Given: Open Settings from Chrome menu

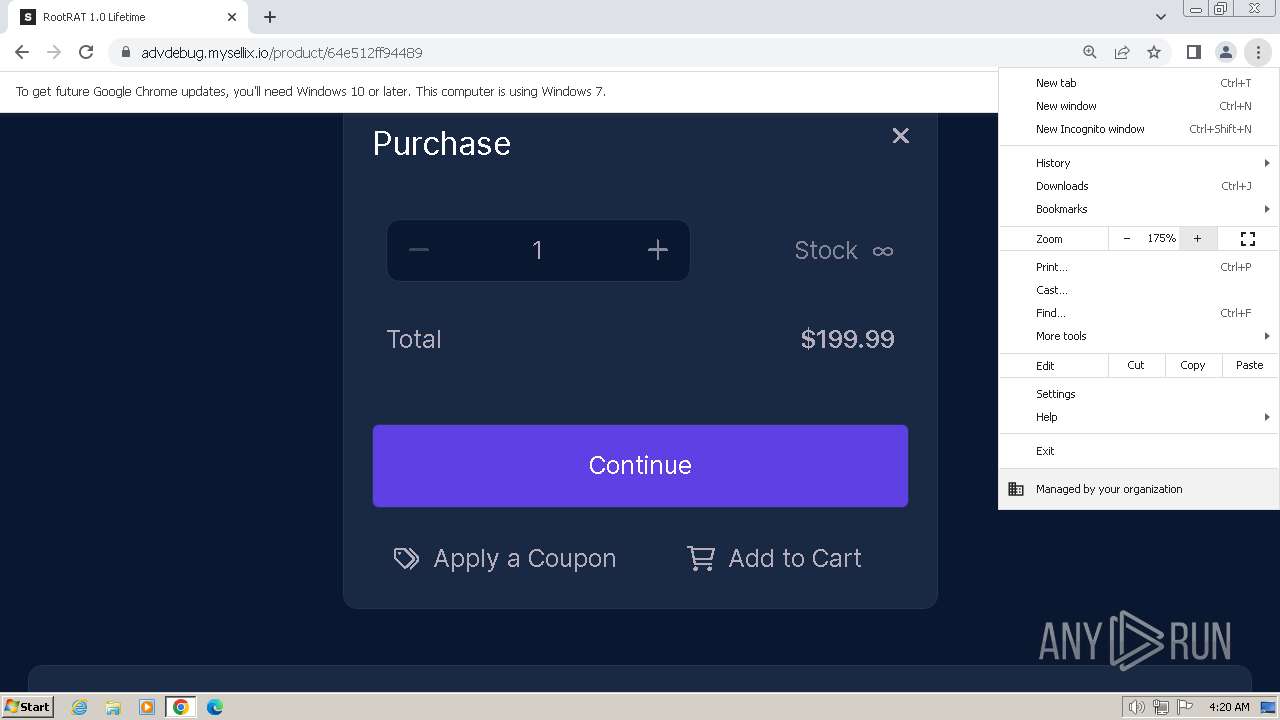Looking at the screenshot, I should pos(1139,394).
